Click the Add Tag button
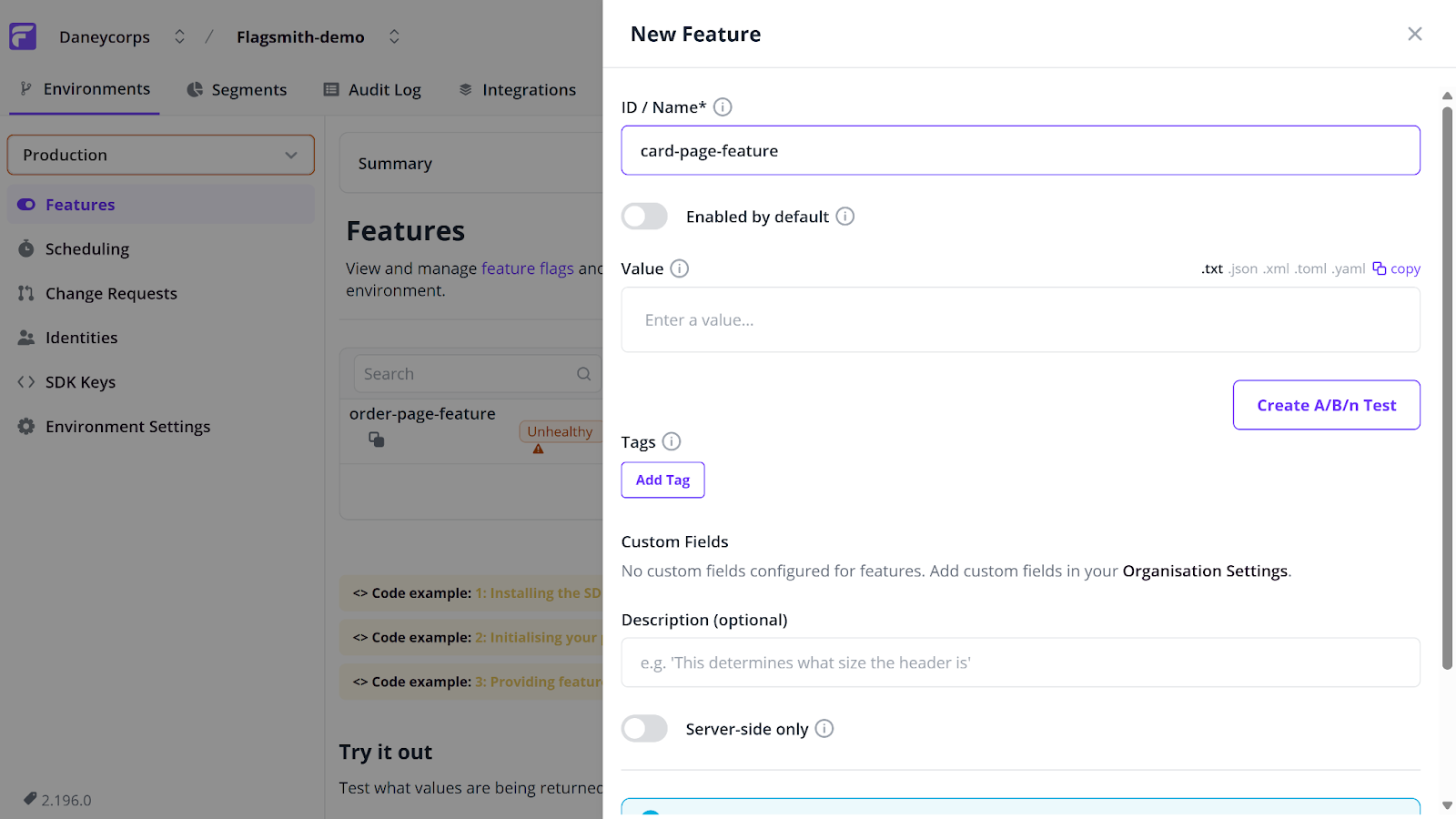This screenshot has height=819, width=1456. click(x=662, y=480)
